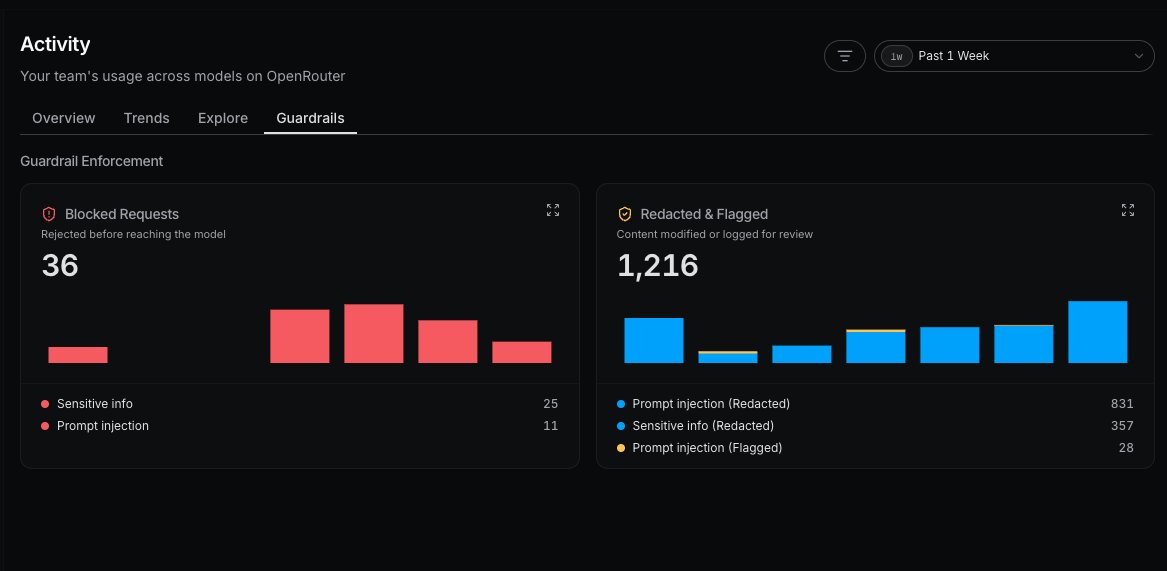Click the Prompt injection legend label in Blocked Requests
1167x571 pixels.
(x=103, y=426)
